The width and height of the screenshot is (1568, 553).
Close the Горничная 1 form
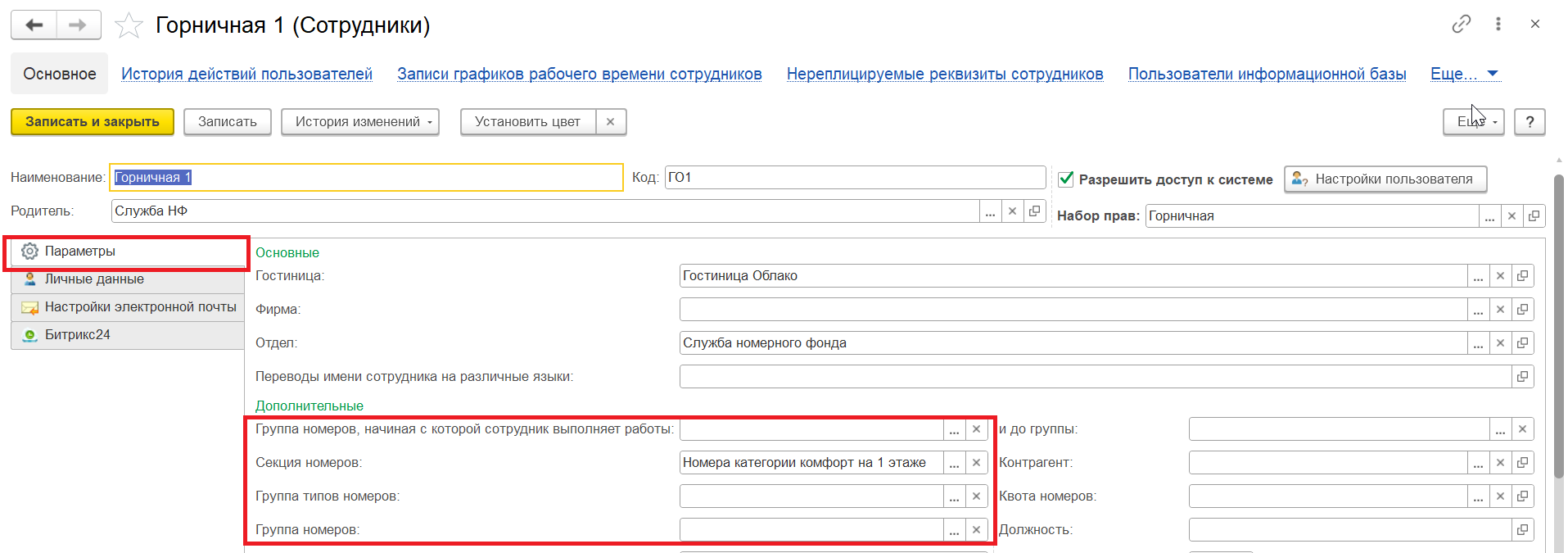pos(1535,25)
